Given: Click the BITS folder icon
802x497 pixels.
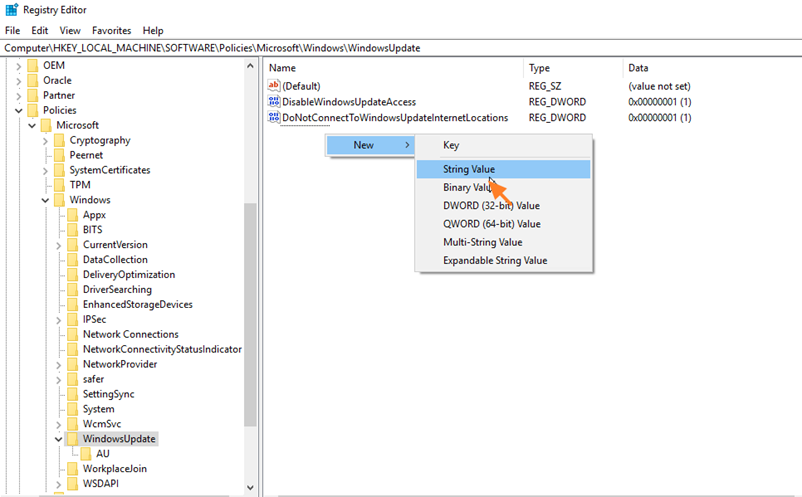Looking at the screenshot, I should click(x=73, y=230).
